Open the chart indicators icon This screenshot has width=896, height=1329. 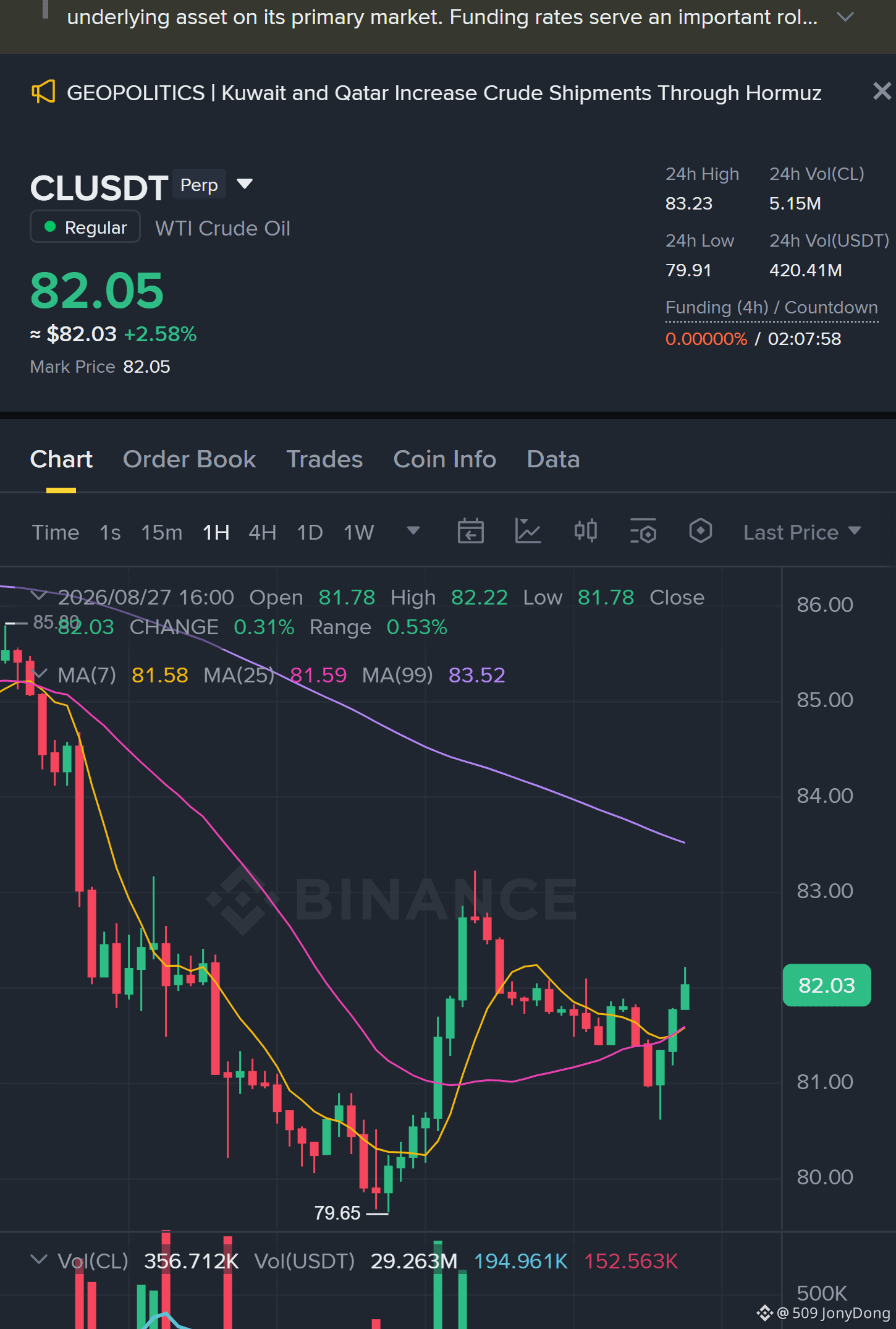(x=528, y=531)
